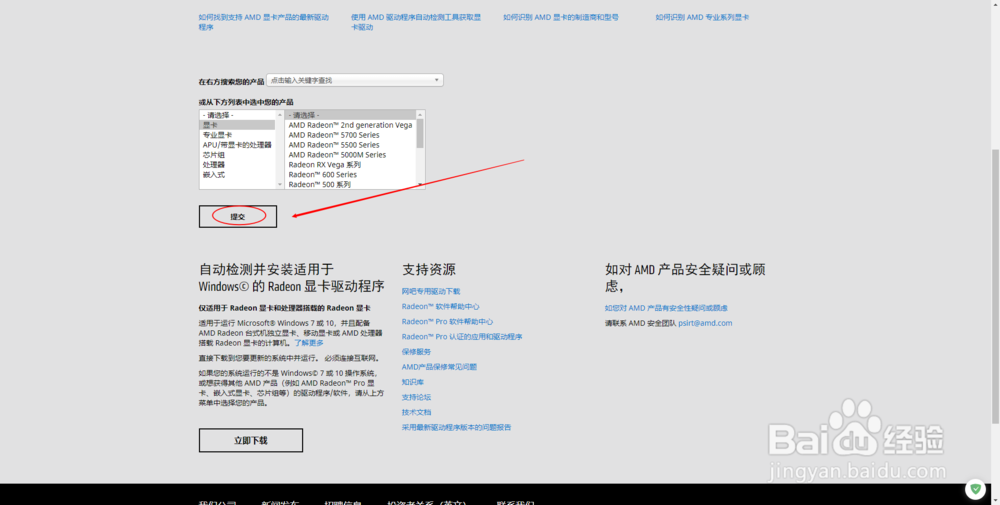Select 处理器 in the category list
The height and width of the screenshot is (505, 1000).
237,165
